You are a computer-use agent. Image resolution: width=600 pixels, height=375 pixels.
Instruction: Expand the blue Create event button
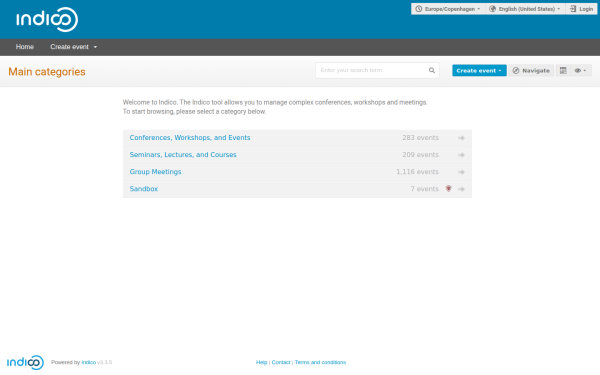[479, 70]
